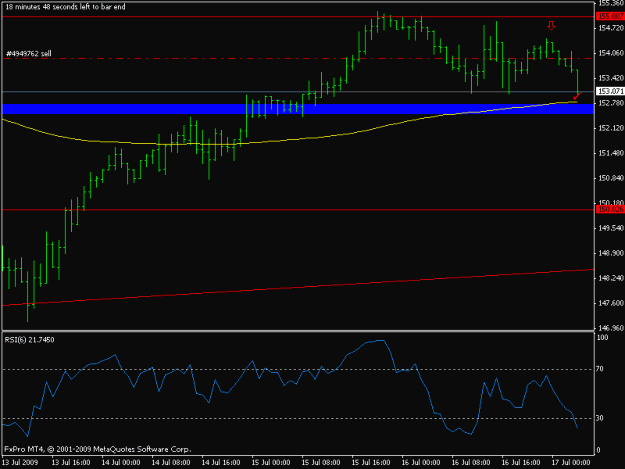Click the 148.240 price axis label
The image size is (625, 469).
[611, 278]
